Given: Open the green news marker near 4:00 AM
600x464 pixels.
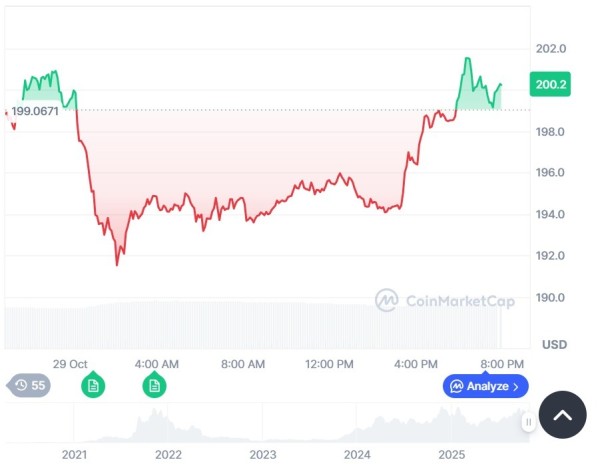Looking at the screenshot, I should point(154,386).
